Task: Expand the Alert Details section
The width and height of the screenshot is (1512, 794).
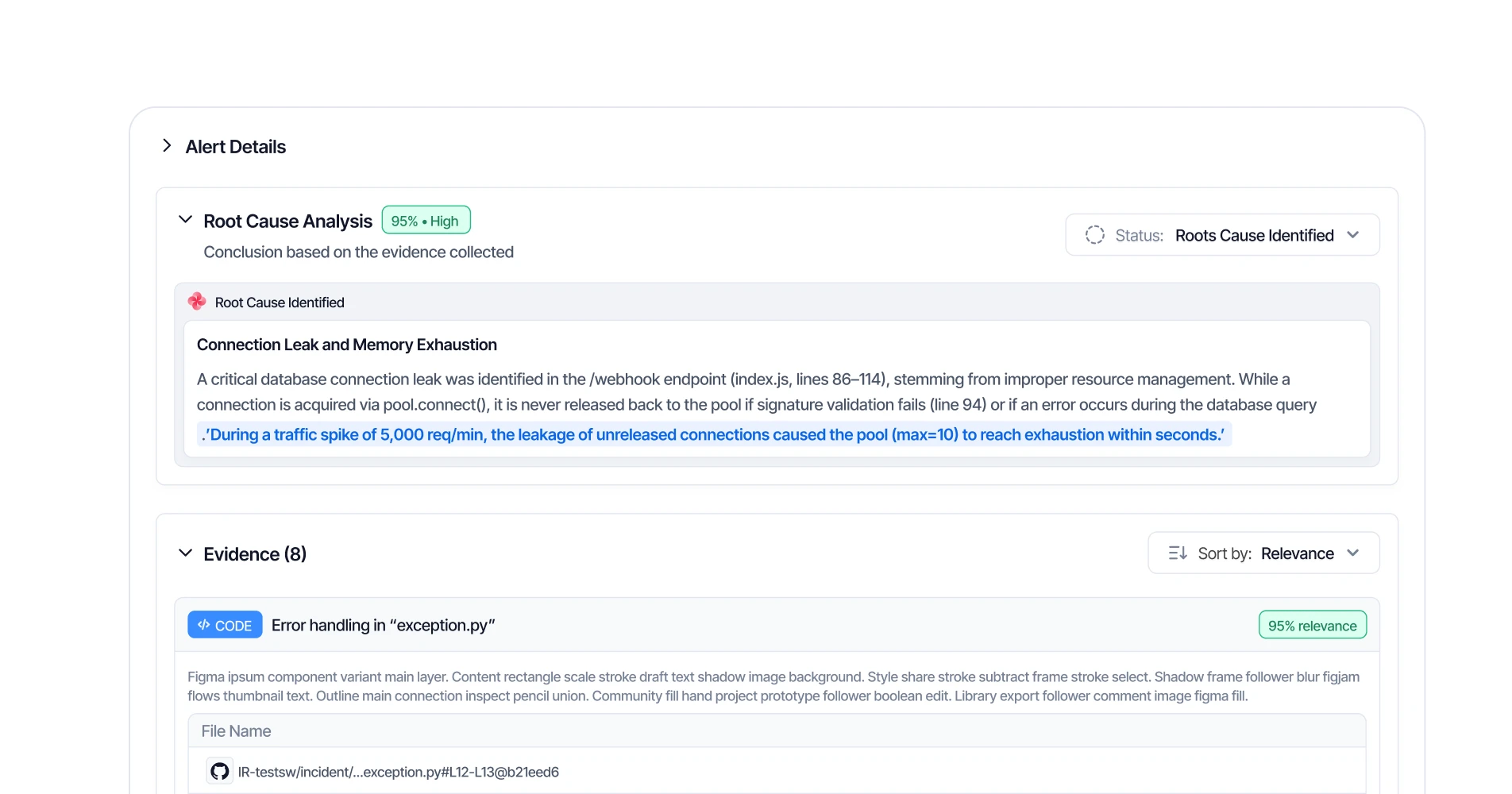Action: pyautogui.click(x=167, y=145)
